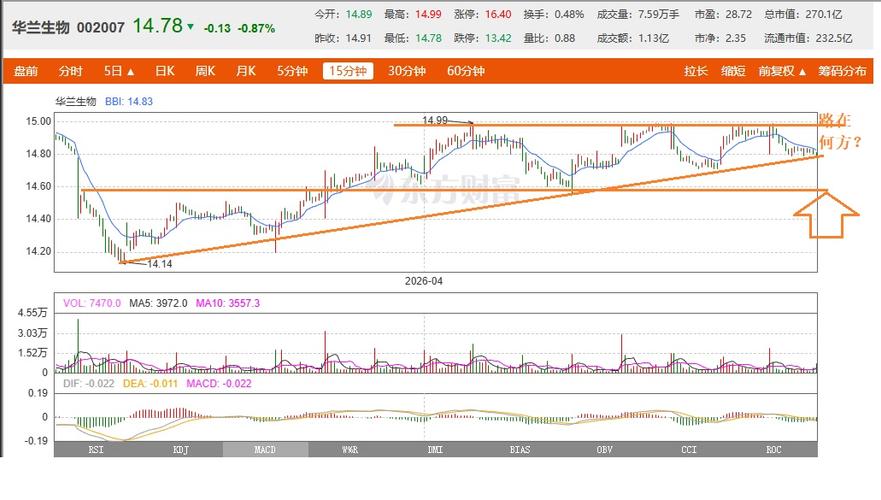
Task: Click the 跌停 value 13.42
Action: point(498,38)
